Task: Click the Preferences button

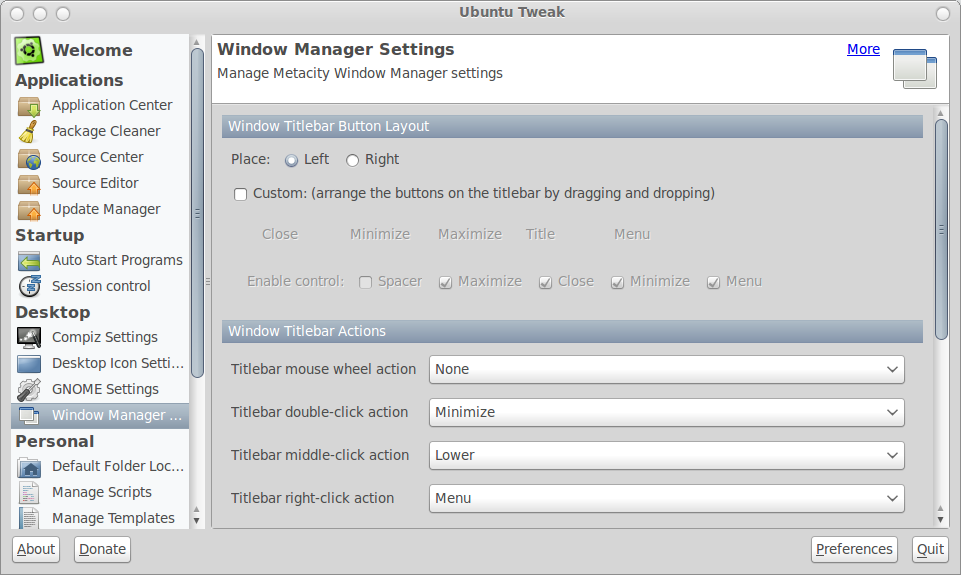Action: pos(854,549)
